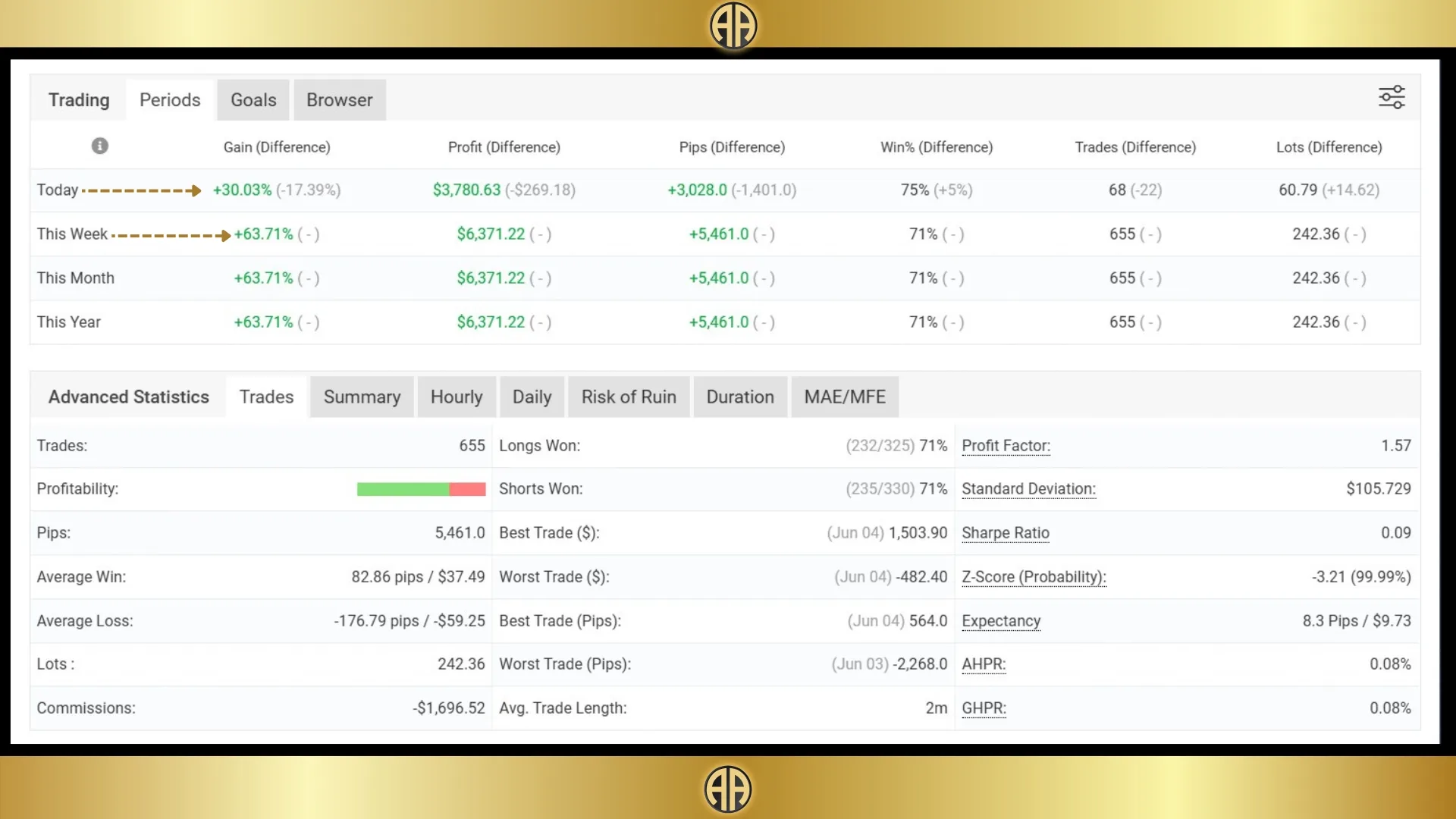Click the Longs Won (232/325) 71% value

click(x=896, y=446)
